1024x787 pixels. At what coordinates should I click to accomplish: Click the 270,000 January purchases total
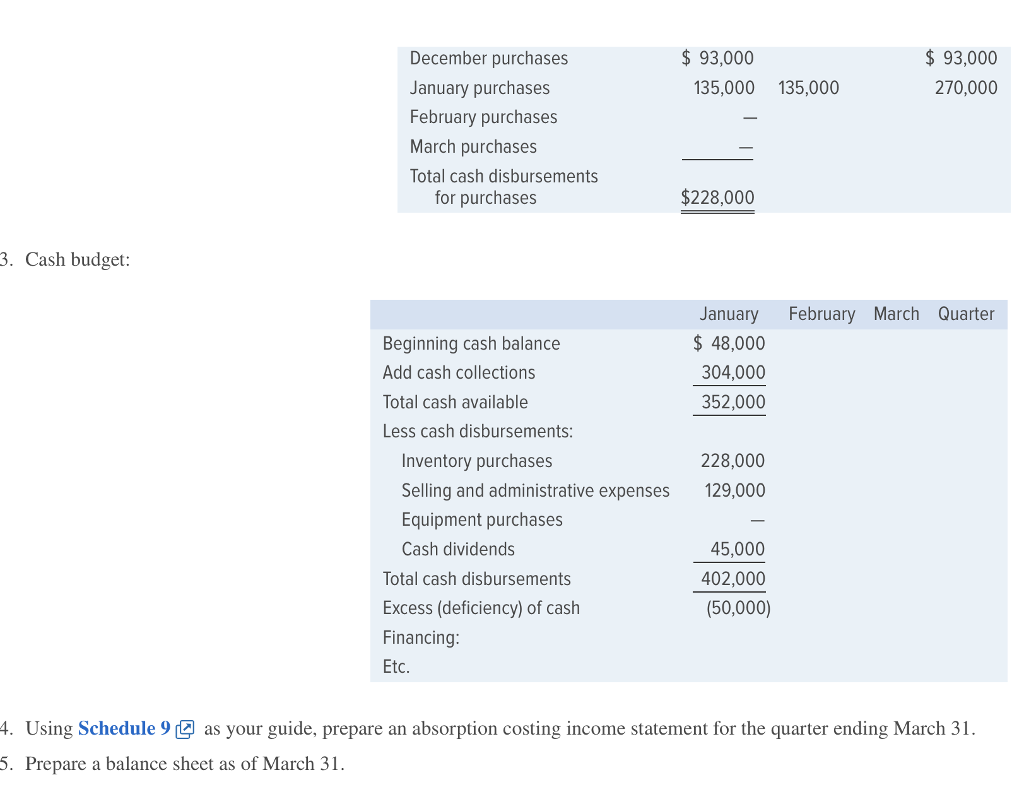[966, 88]
